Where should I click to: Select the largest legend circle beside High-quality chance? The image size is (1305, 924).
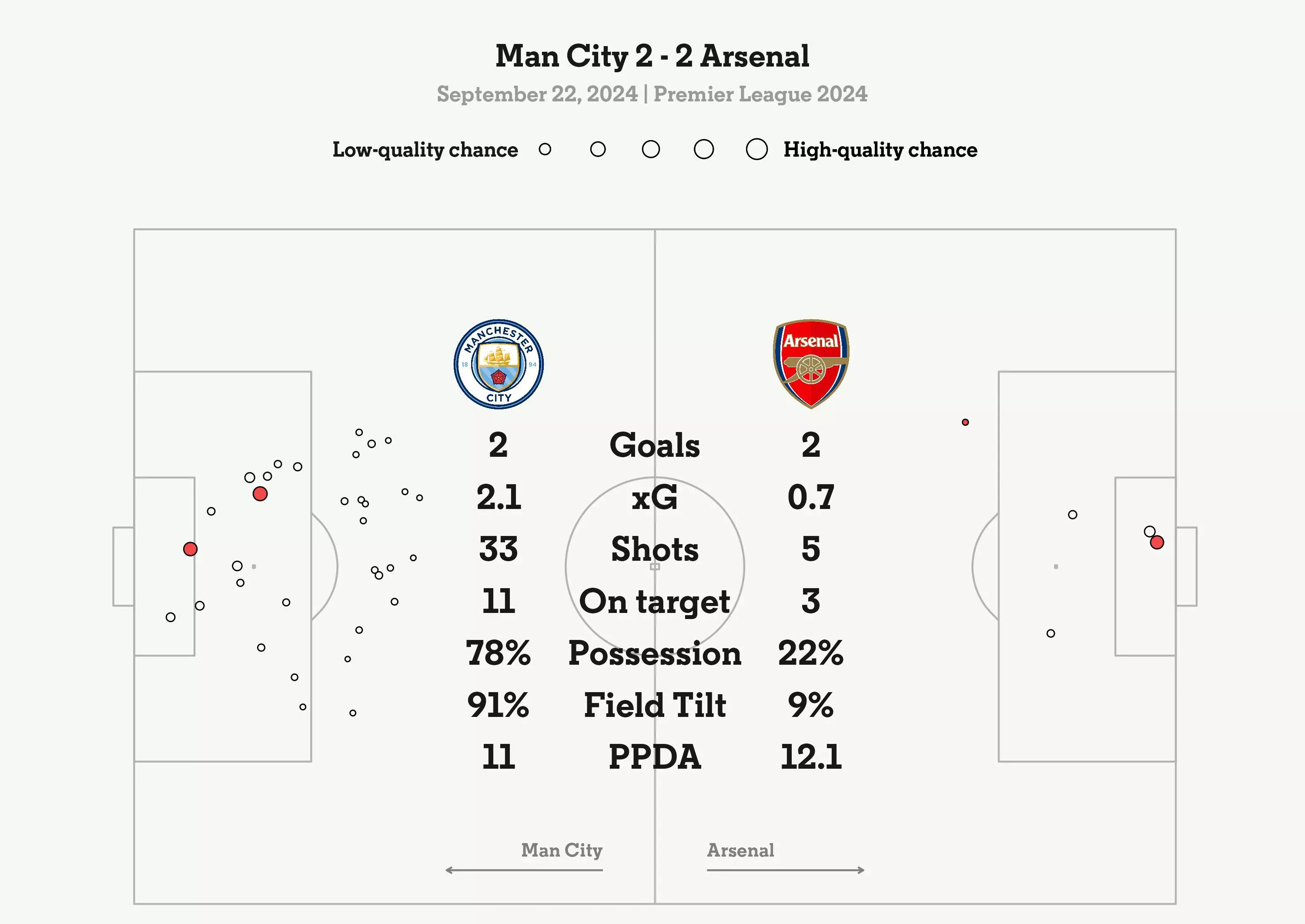tap(756, 150)
